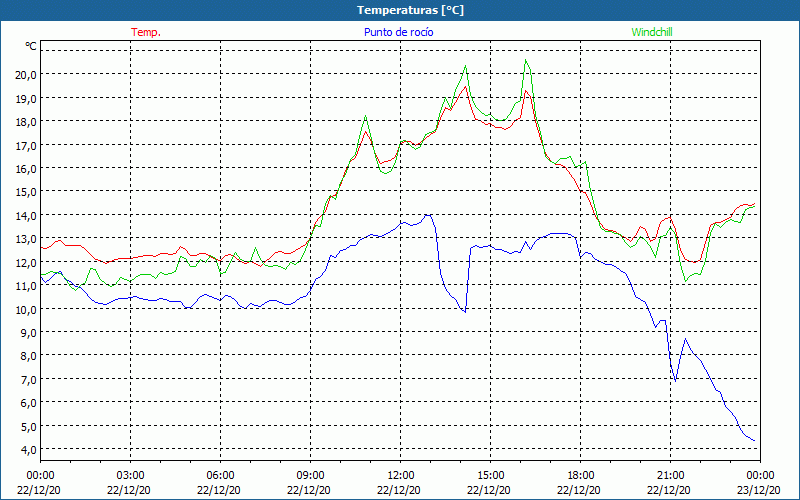Click the 15:00 time axis label
The image size is (800, 500).
tap(490, 476)
